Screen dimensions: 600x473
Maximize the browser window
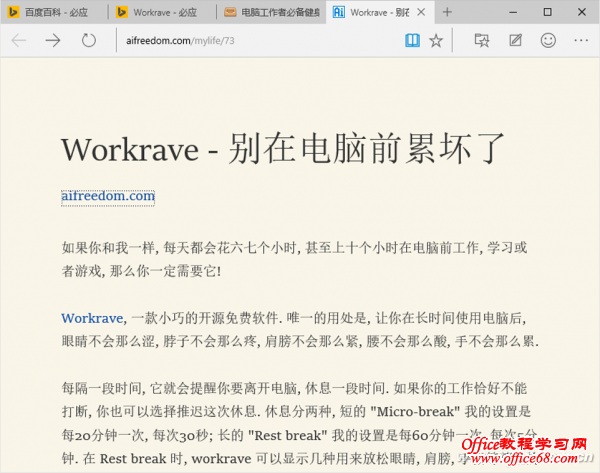547,12
